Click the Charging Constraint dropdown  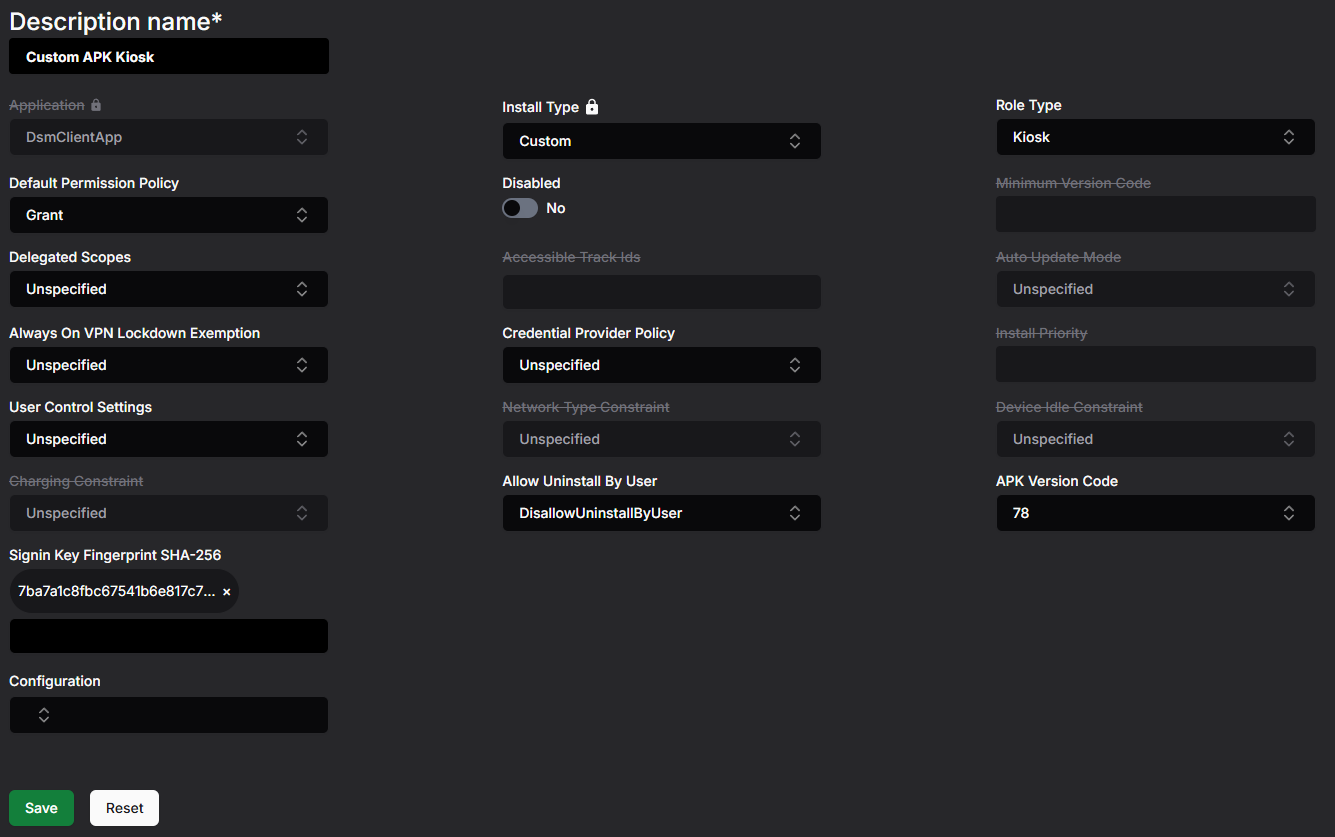(x=168, y=513)
